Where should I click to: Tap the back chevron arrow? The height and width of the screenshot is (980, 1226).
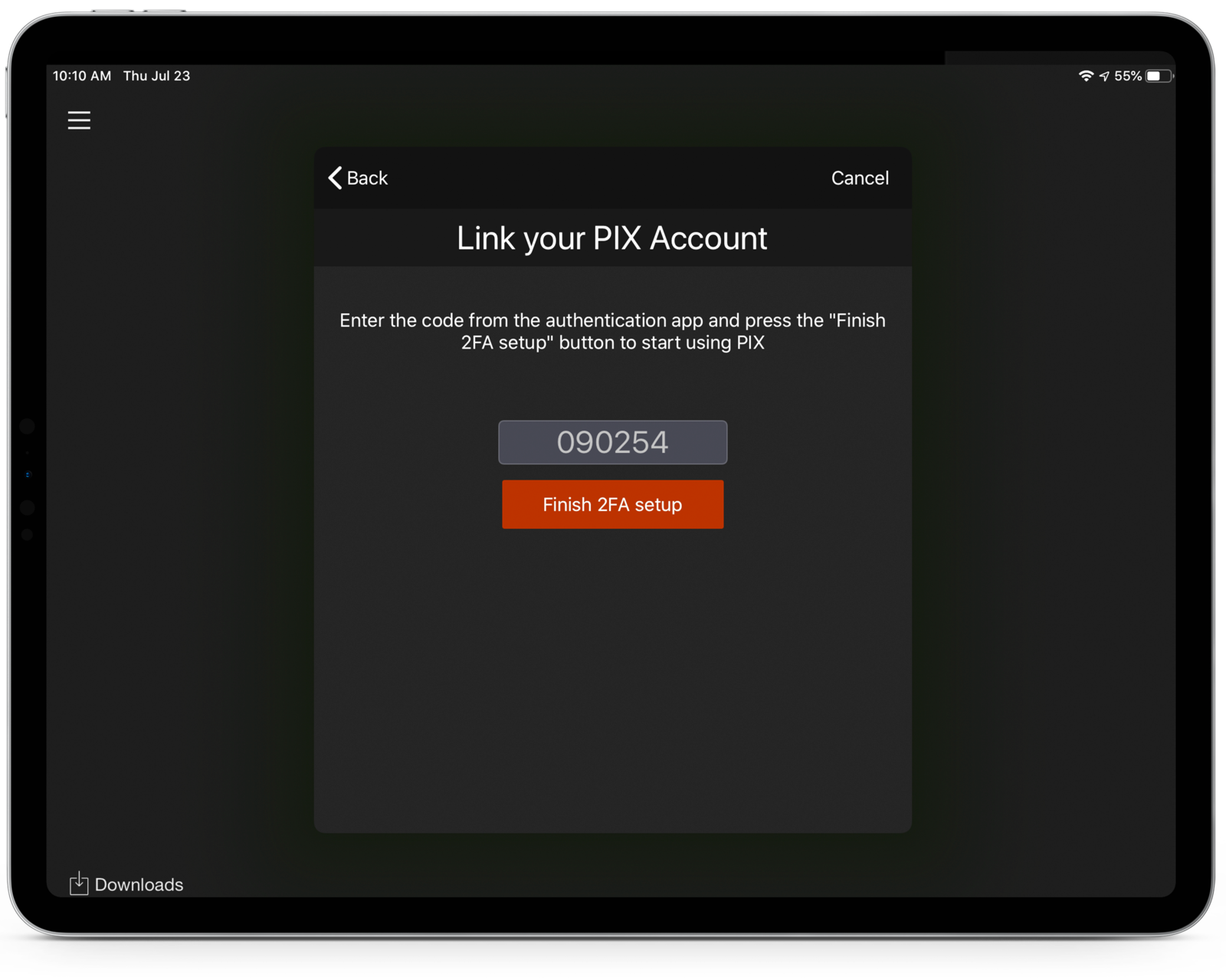335,178
